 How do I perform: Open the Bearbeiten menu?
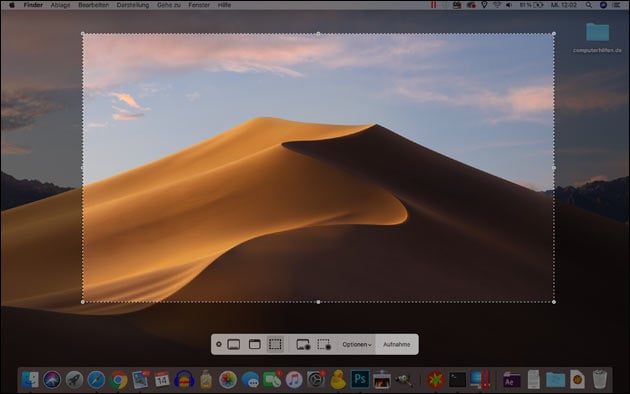pyautogui.click(x=93, y=5)
